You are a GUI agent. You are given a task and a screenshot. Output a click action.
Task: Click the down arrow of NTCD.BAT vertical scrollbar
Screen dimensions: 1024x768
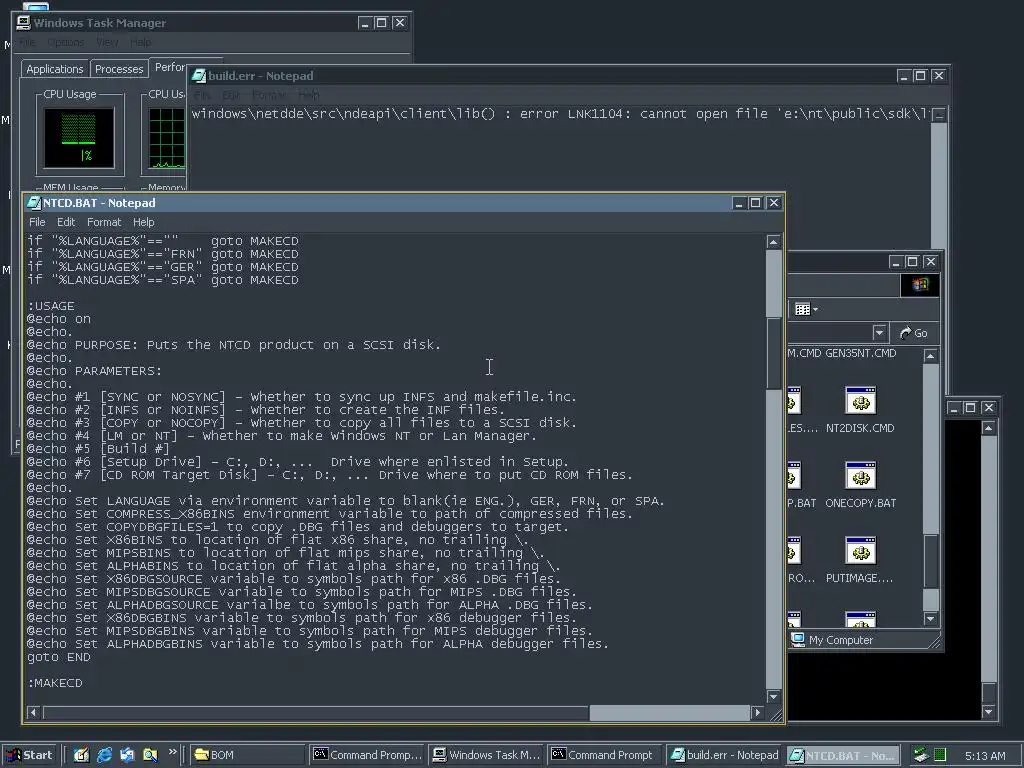point(773,696)
